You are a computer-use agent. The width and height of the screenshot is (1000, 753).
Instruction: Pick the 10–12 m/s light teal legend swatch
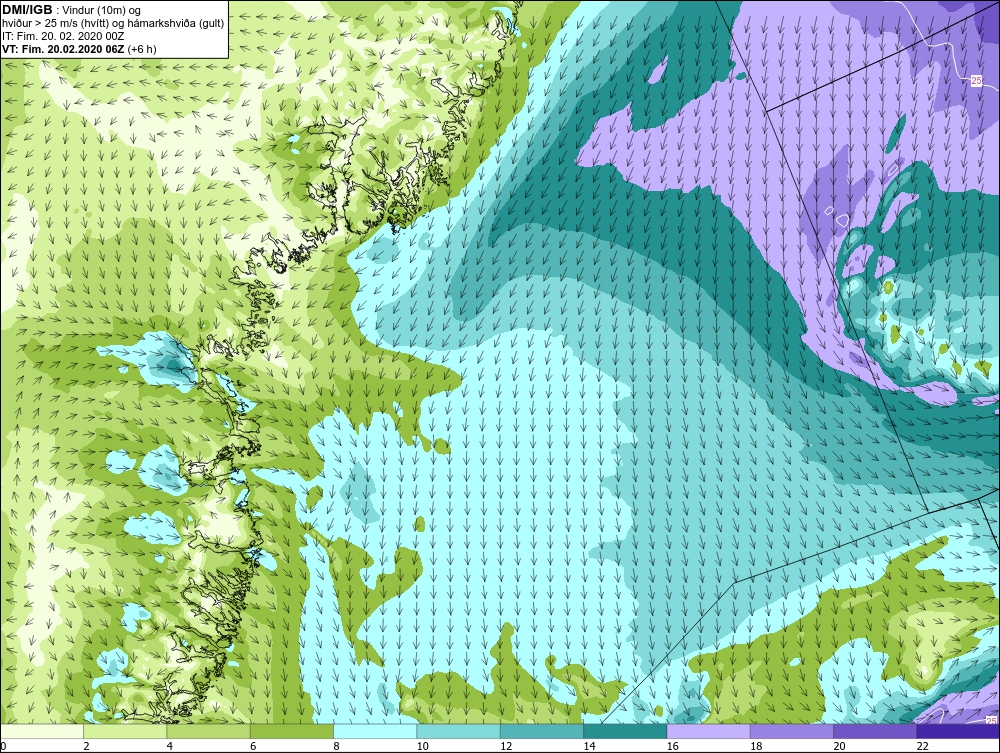[459, 731]
